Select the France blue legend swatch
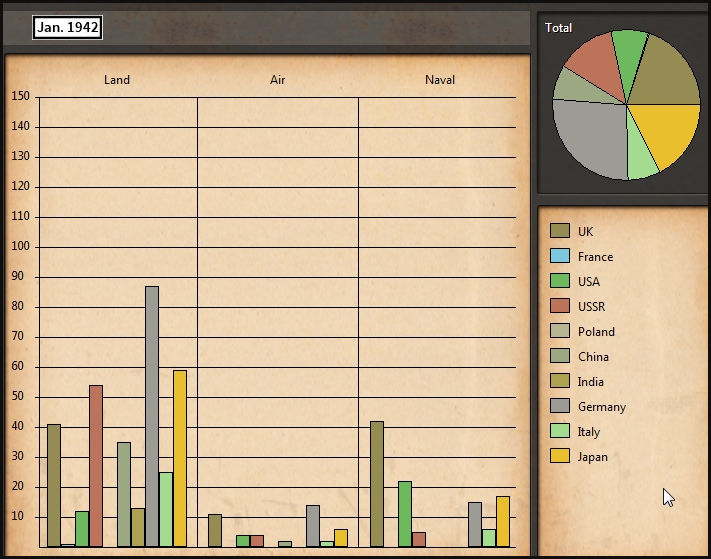Screen dimensions: 711x559 560,256
